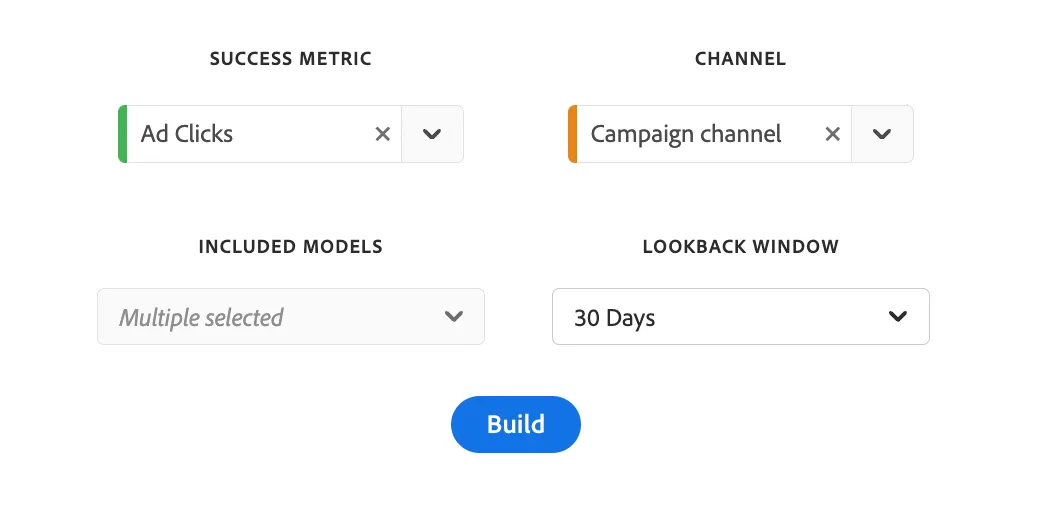
Task: Open the Success Metric dropdown chevron
Action: pyautogui.click(x=432, y=134)
